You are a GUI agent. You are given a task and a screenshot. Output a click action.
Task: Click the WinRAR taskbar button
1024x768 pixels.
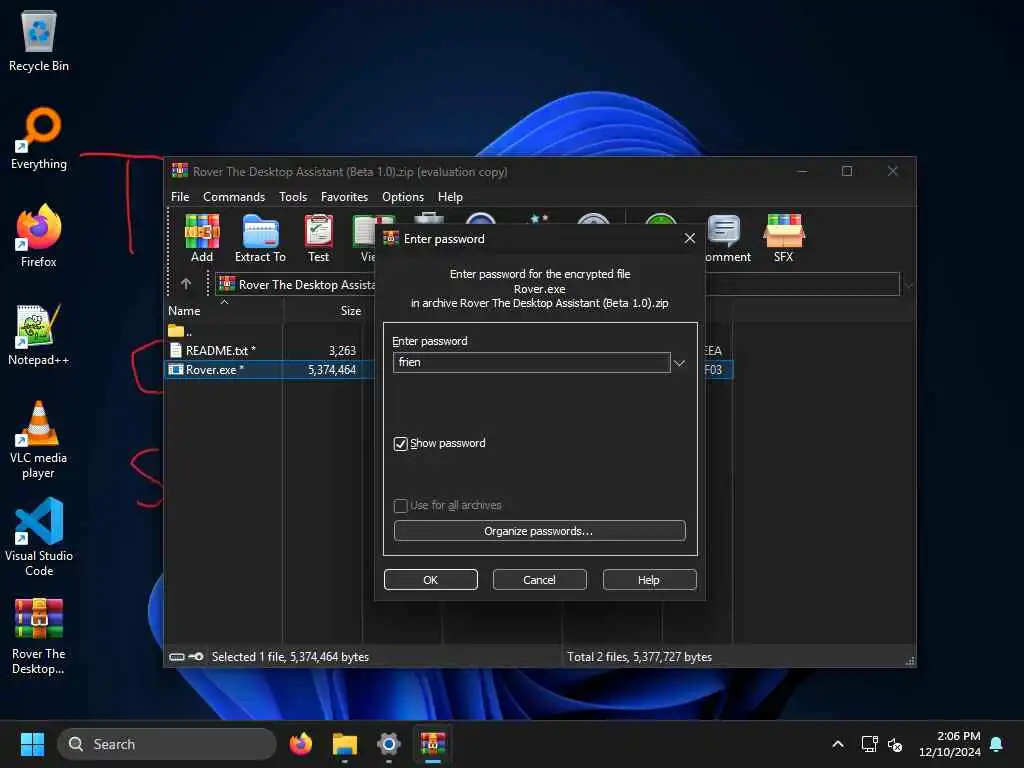tap(432, 744)
